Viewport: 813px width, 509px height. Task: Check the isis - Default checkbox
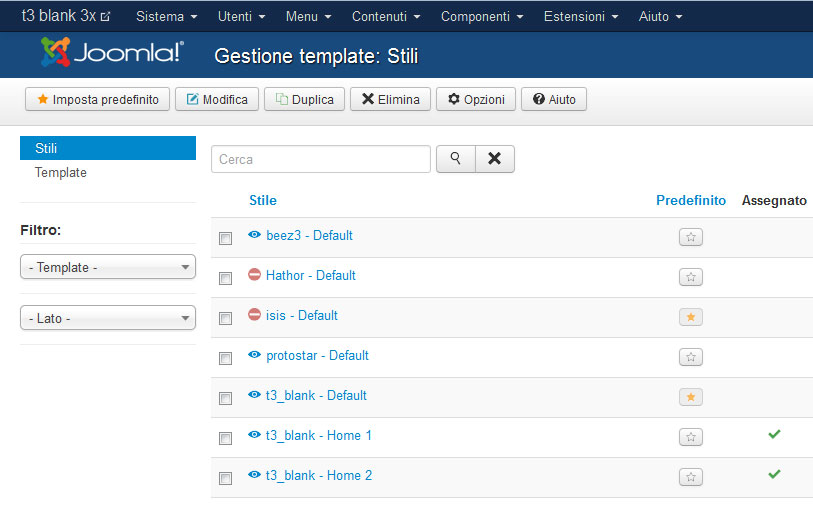226,318
